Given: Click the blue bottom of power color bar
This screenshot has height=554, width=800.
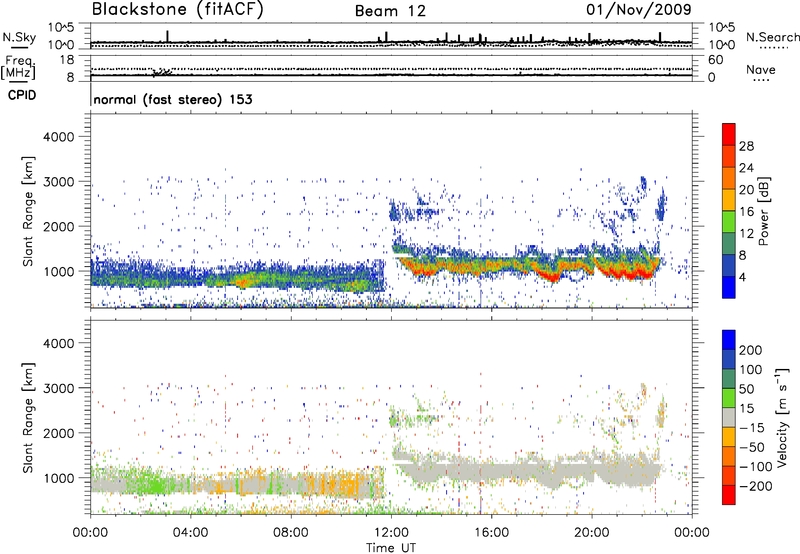Looking at the screenshot, I should click(729, 287).
